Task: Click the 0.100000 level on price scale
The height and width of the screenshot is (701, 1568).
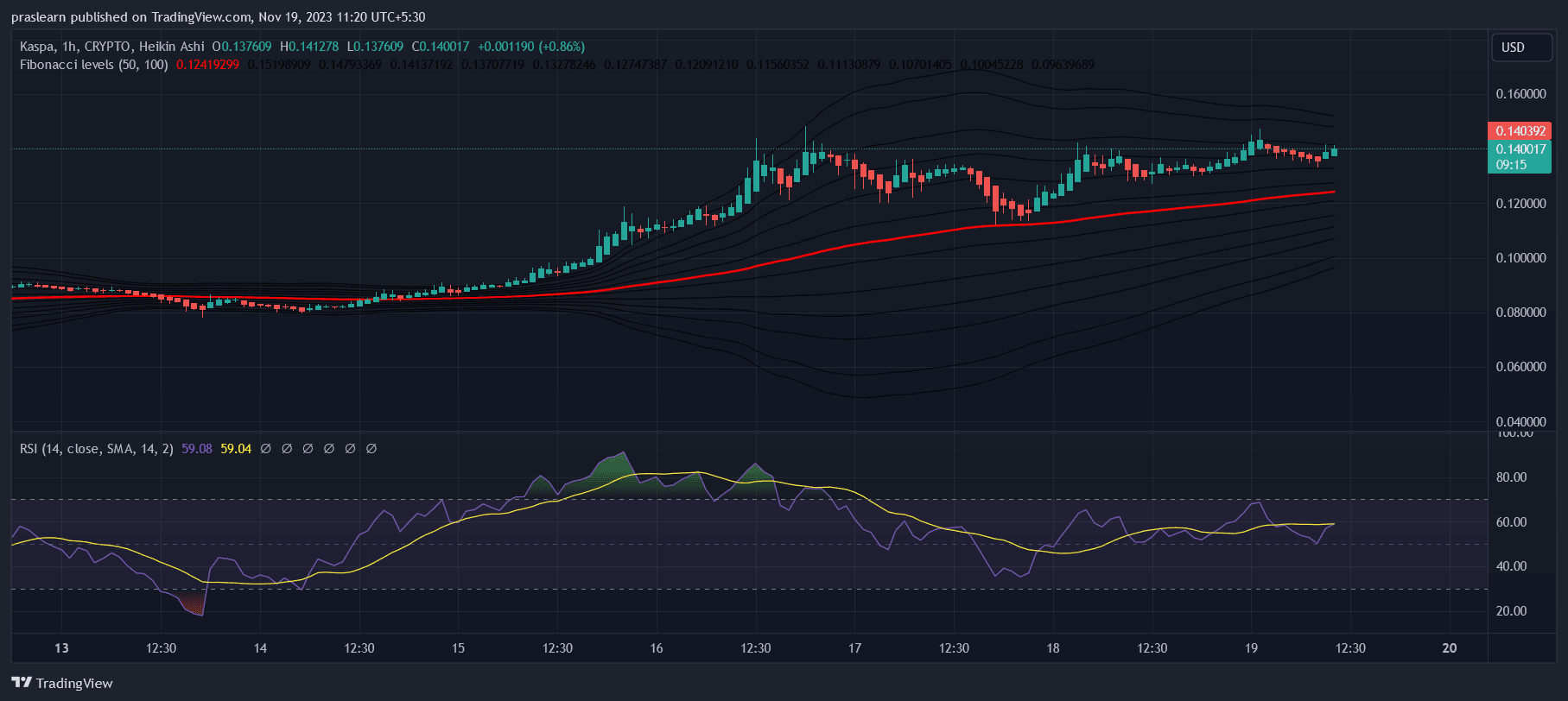Action: click(1520, 258)
